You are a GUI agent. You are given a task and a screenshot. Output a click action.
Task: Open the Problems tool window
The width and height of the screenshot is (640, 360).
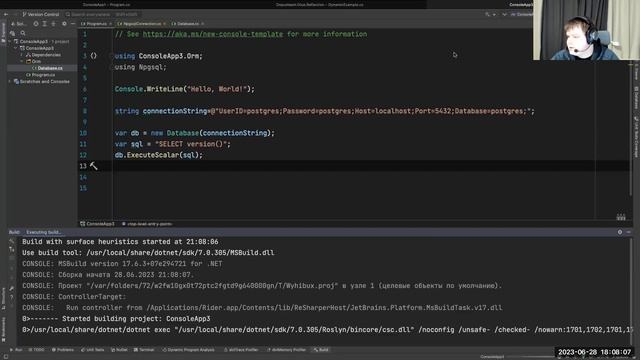63,350
